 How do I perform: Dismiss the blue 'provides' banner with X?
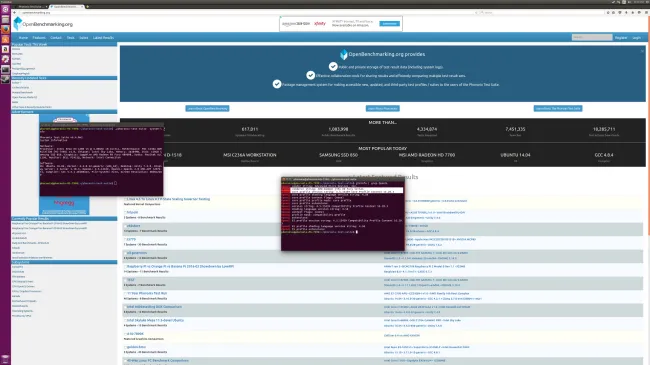click(643, 51)
